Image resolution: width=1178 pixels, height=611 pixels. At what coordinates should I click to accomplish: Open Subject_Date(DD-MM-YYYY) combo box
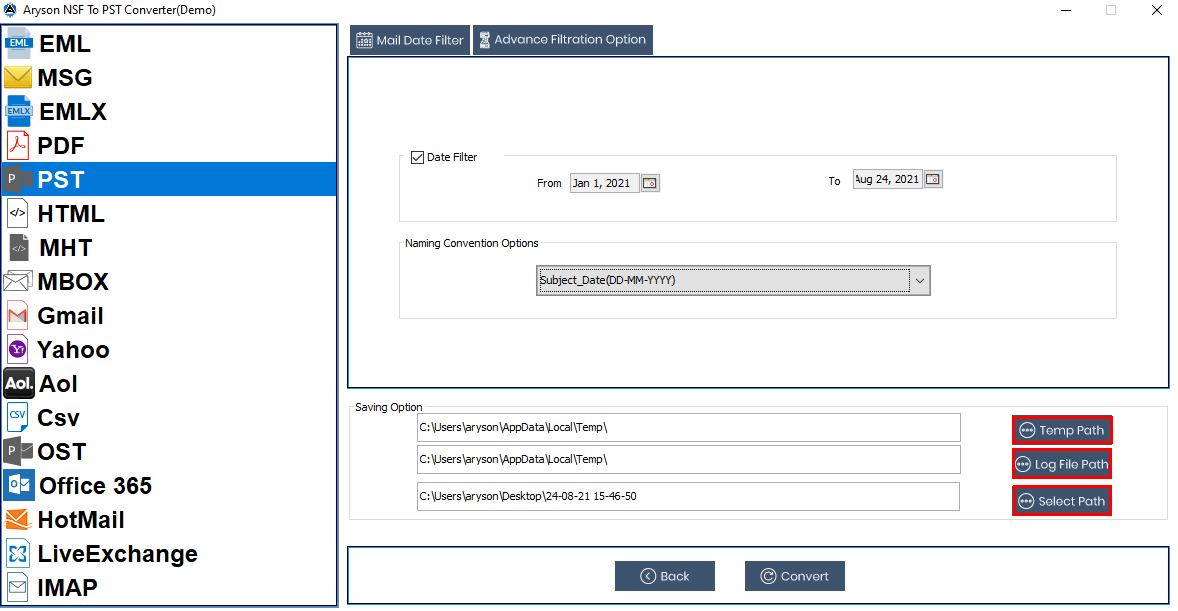pyautogui.click(x=732, y=280)
